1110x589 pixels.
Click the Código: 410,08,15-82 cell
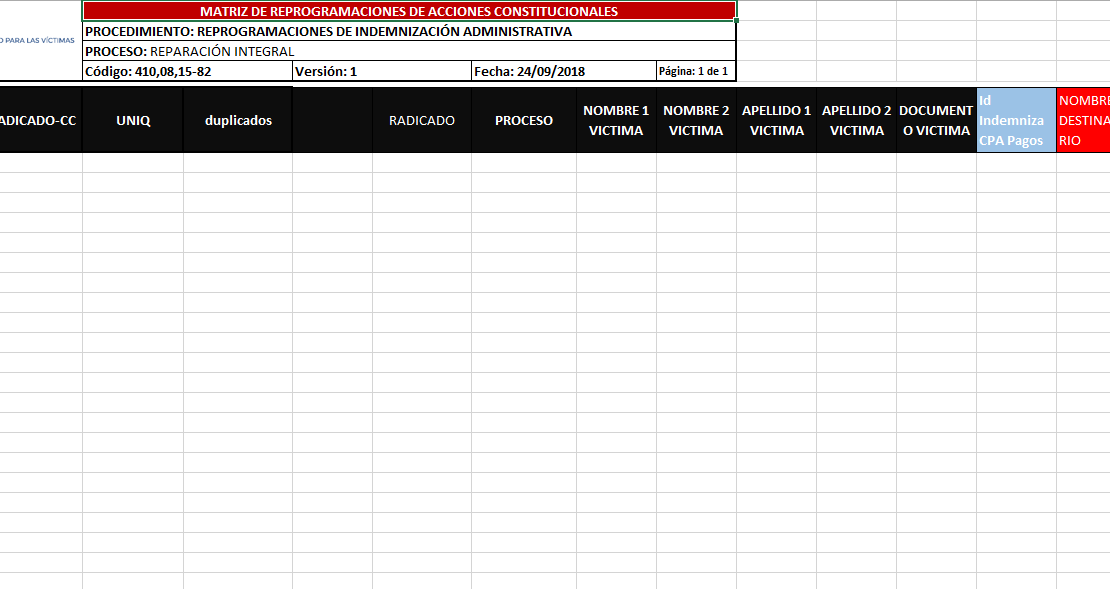click(187, 71)
